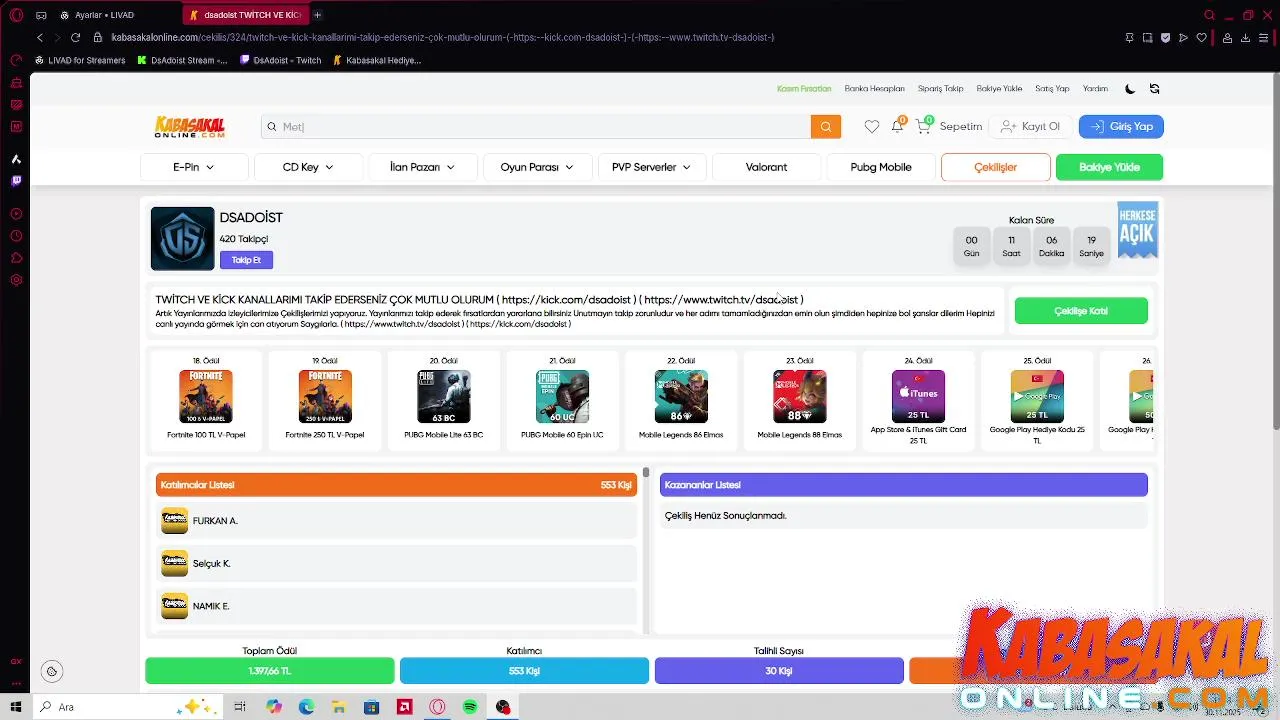1280x720 pixels.
Task: Open the browser downloads icon
Action: pos(1246,37)
